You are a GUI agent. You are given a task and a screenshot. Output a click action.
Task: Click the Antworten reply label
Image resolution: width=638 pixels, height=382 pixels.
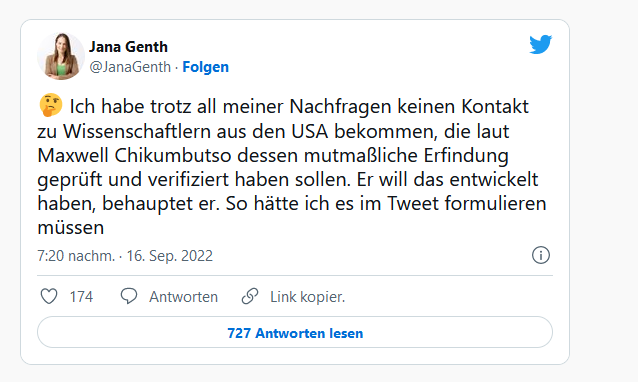coord(184,297)
